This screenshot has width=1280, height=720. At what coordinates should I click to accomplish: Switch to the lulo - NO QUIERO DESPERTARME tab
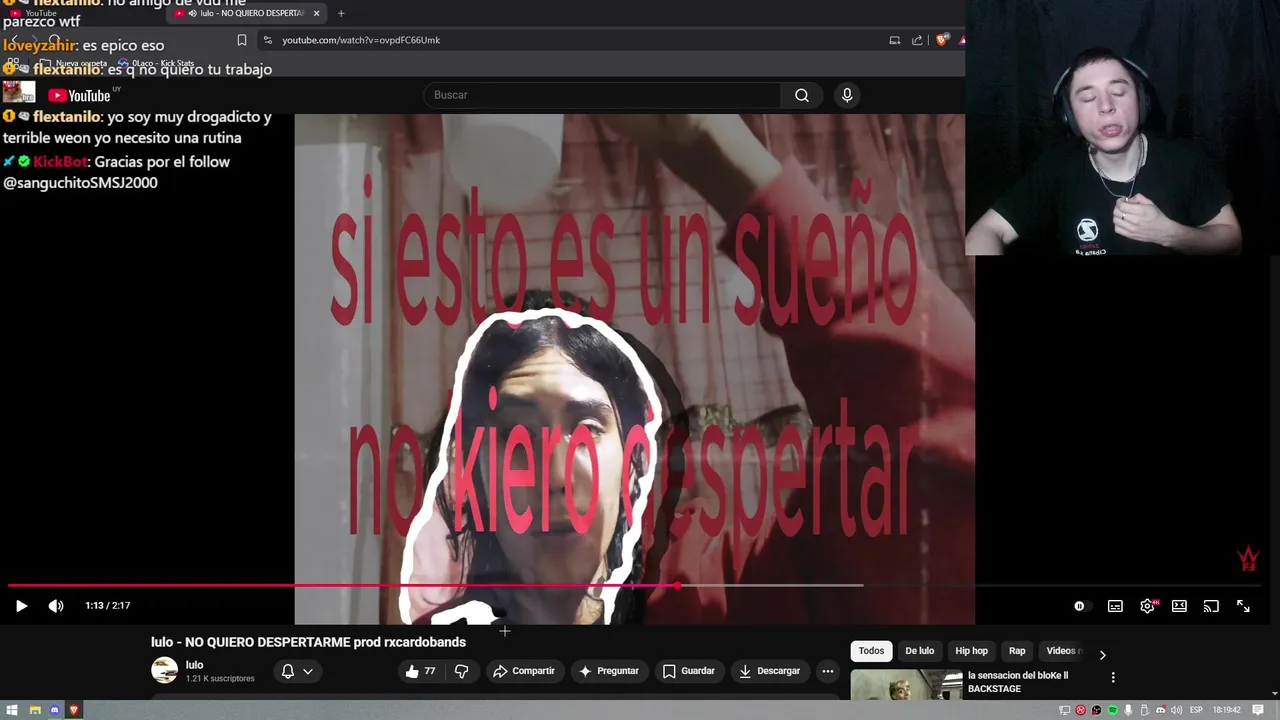pyautogui.click(x=247, y=13)
